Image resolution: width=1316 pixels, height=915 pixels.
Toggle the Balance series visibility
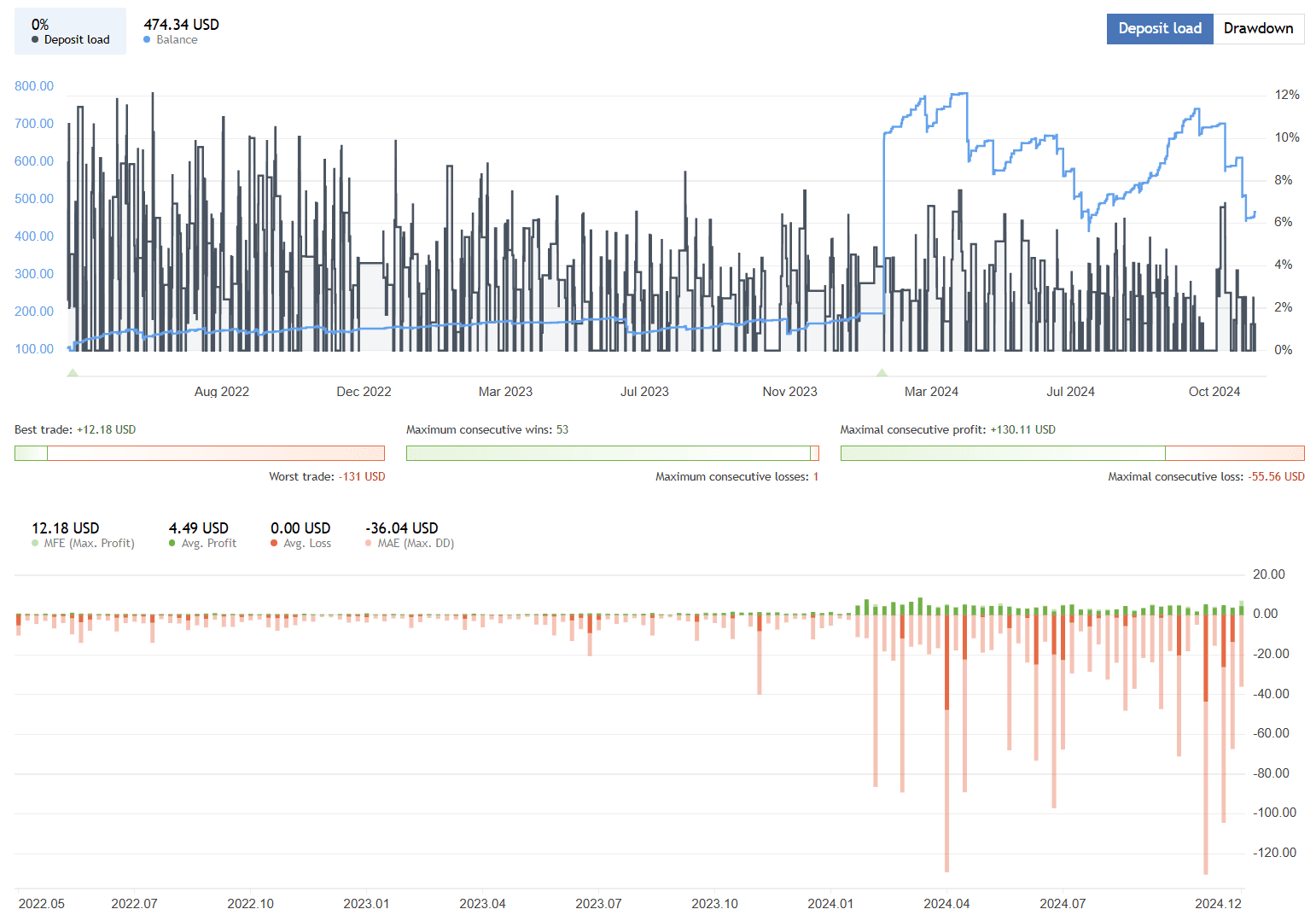pyautogui.click(x=147, y=39)
